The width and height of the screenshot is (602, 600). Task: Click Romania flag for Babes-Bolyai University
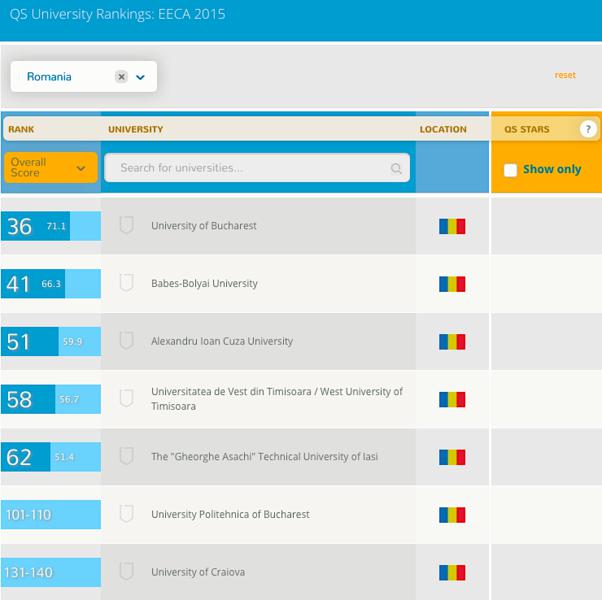(452, 284)
